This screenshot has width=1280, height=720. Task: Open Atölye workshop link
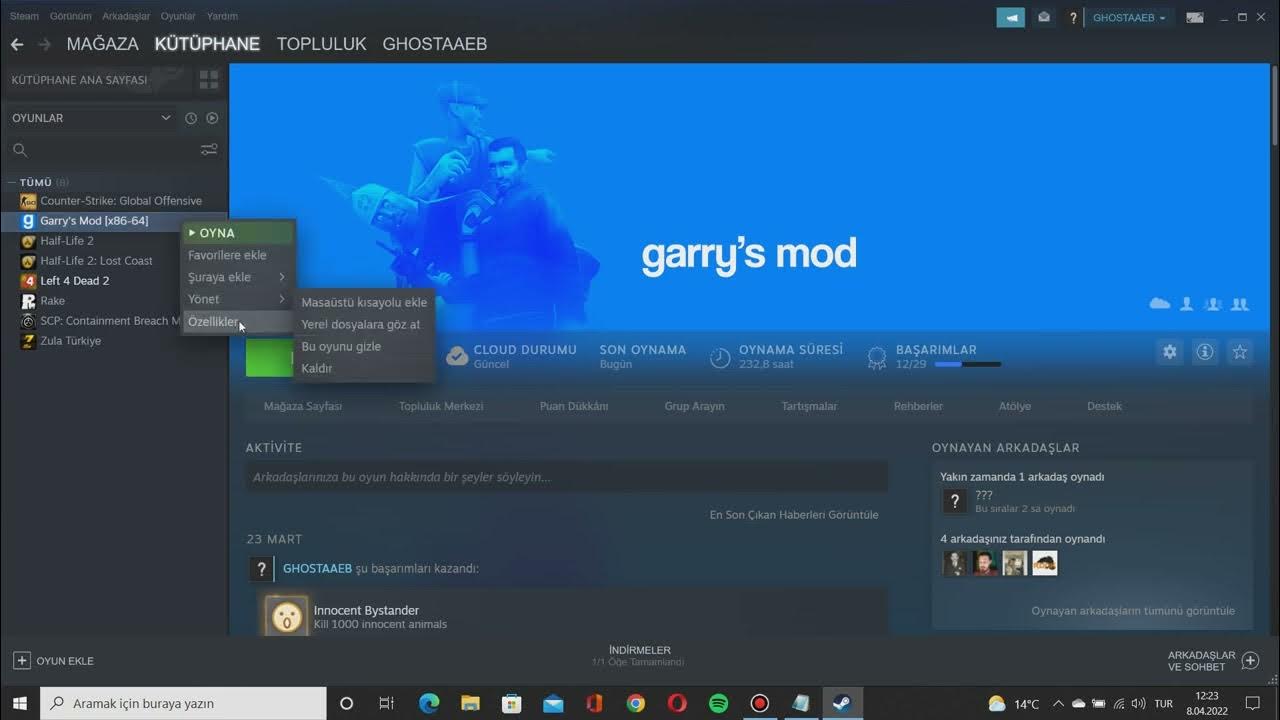click(x=1014, y=406)
